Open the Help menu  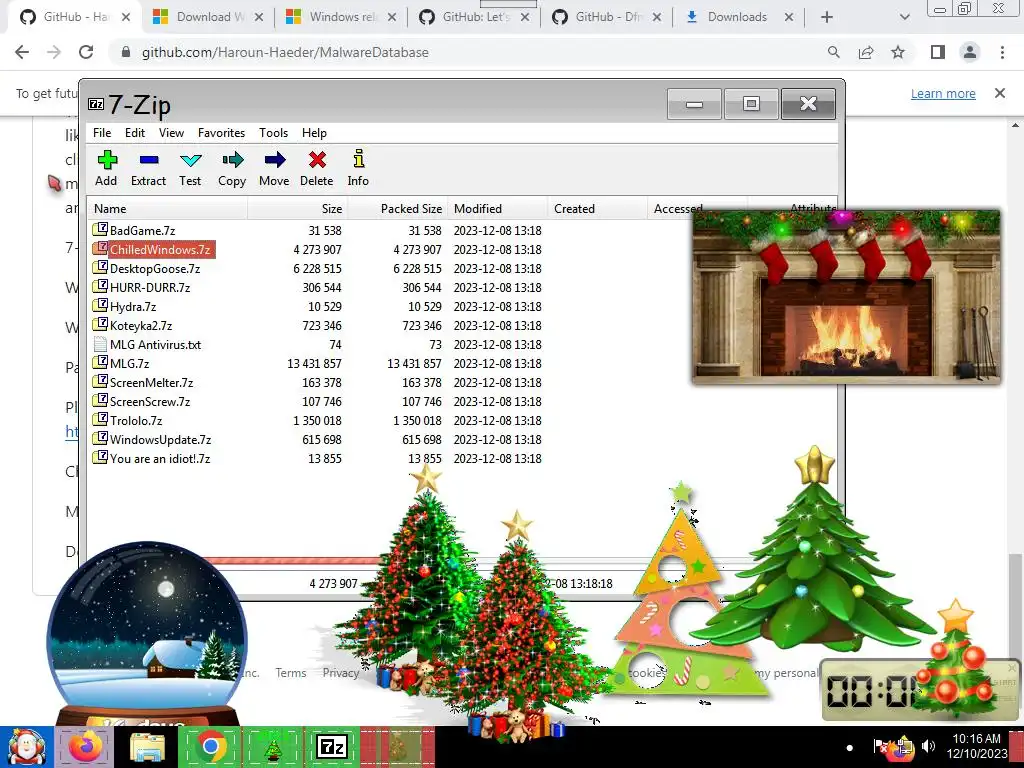[314, 133]
